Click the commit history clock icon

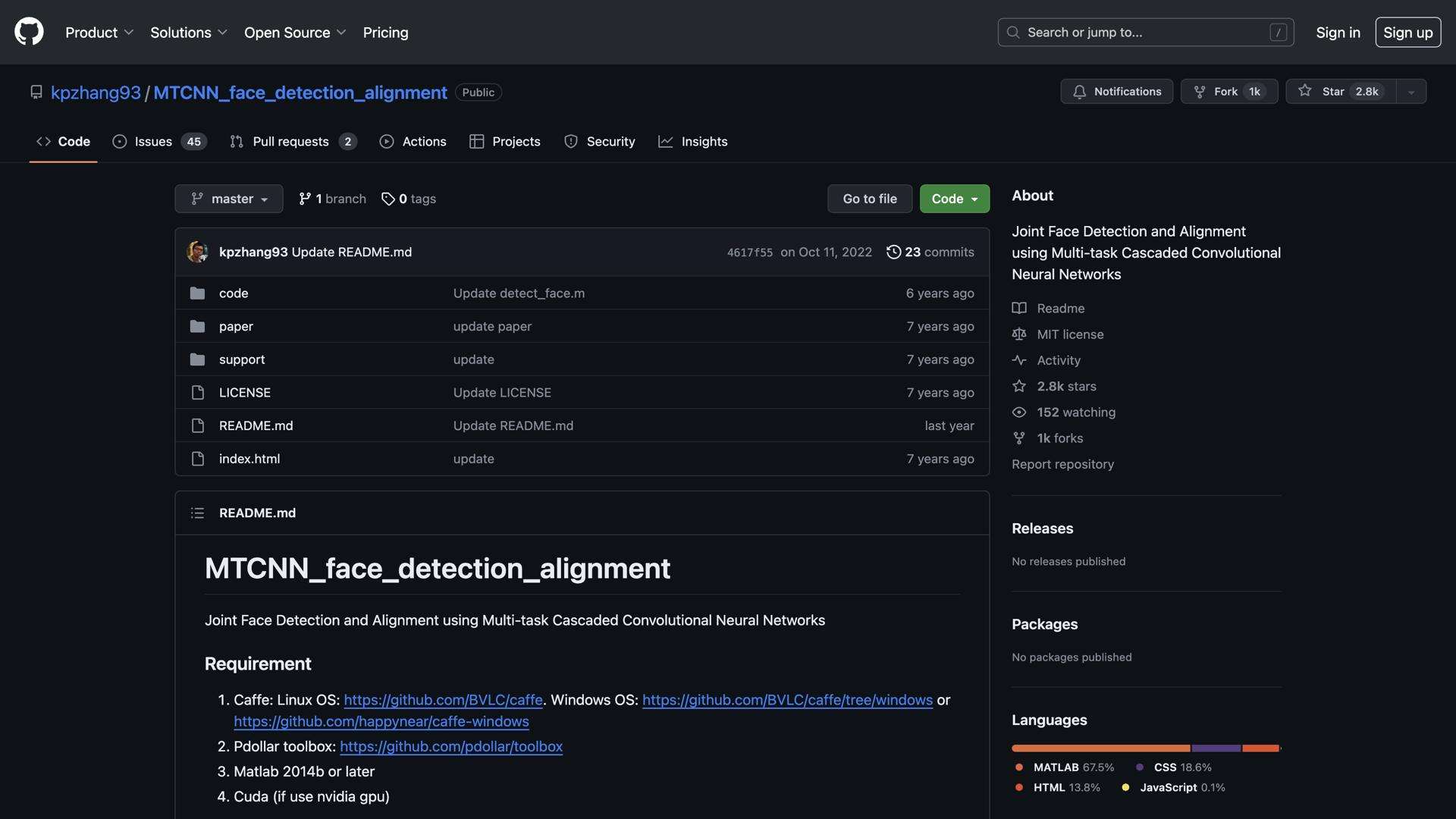893,252
